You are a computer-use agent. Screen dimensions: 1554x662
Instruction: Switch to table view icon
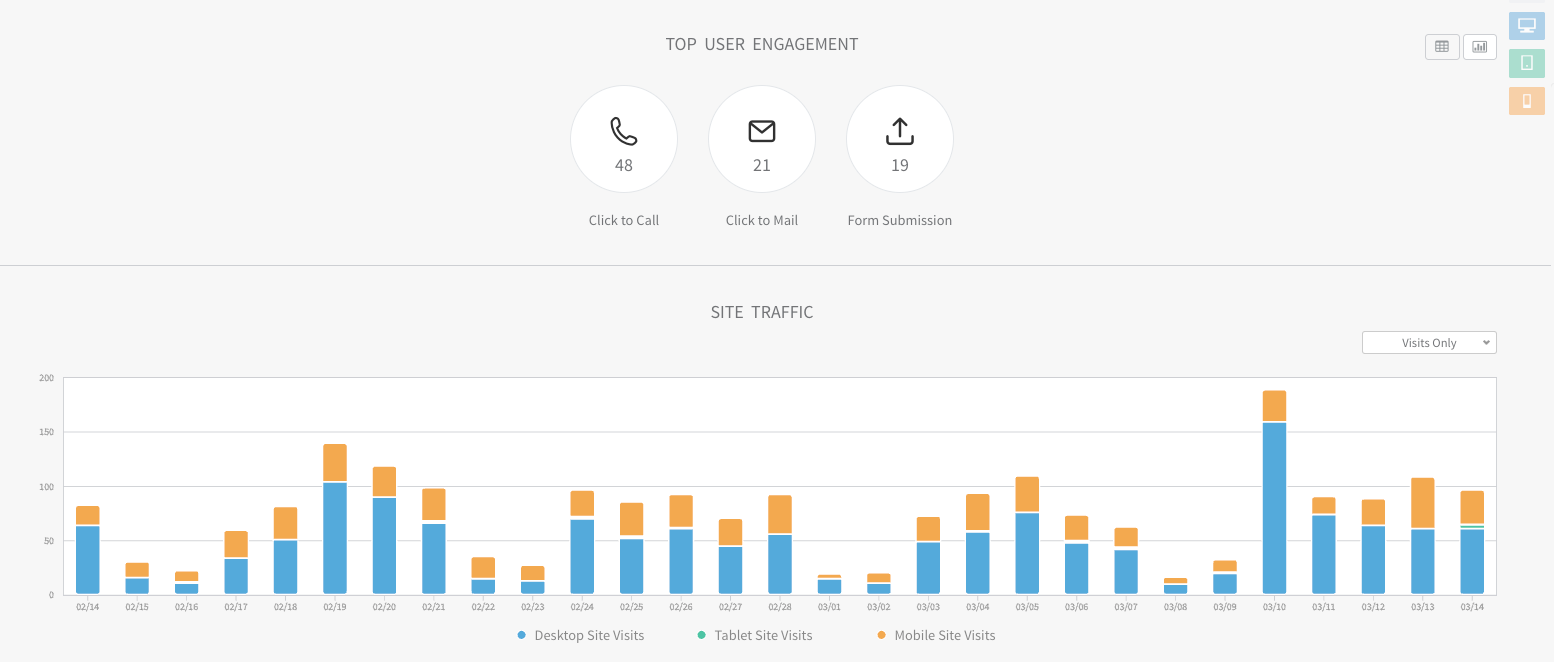coord(1442,46)
